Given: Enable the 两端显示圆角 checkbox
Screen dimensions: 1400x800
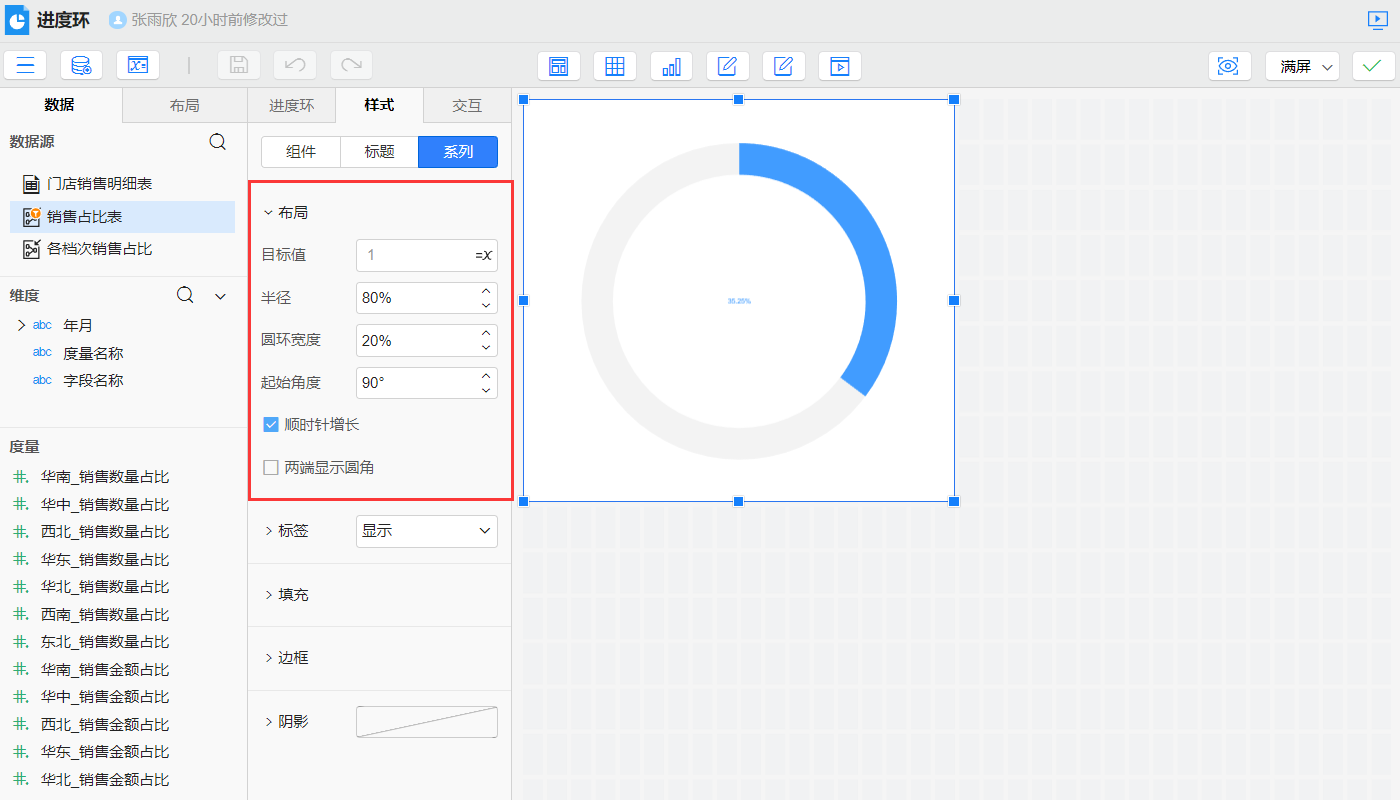Looking at the screenshot, I should (270, 468).
